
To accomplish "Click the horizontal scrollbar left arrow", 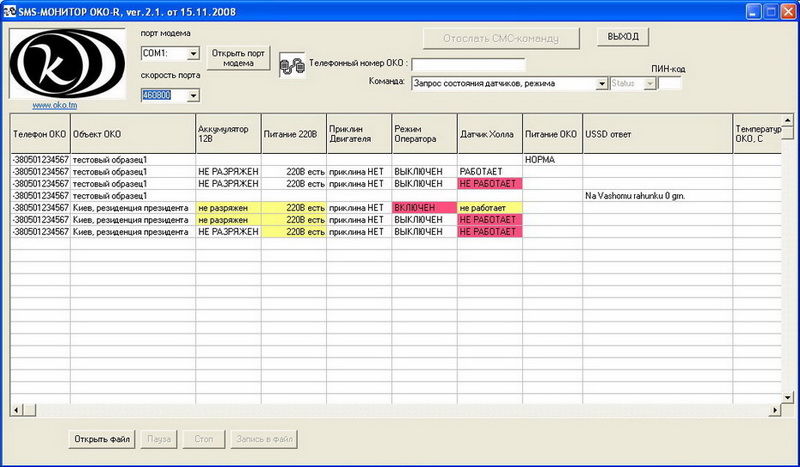I will [16, 411].
